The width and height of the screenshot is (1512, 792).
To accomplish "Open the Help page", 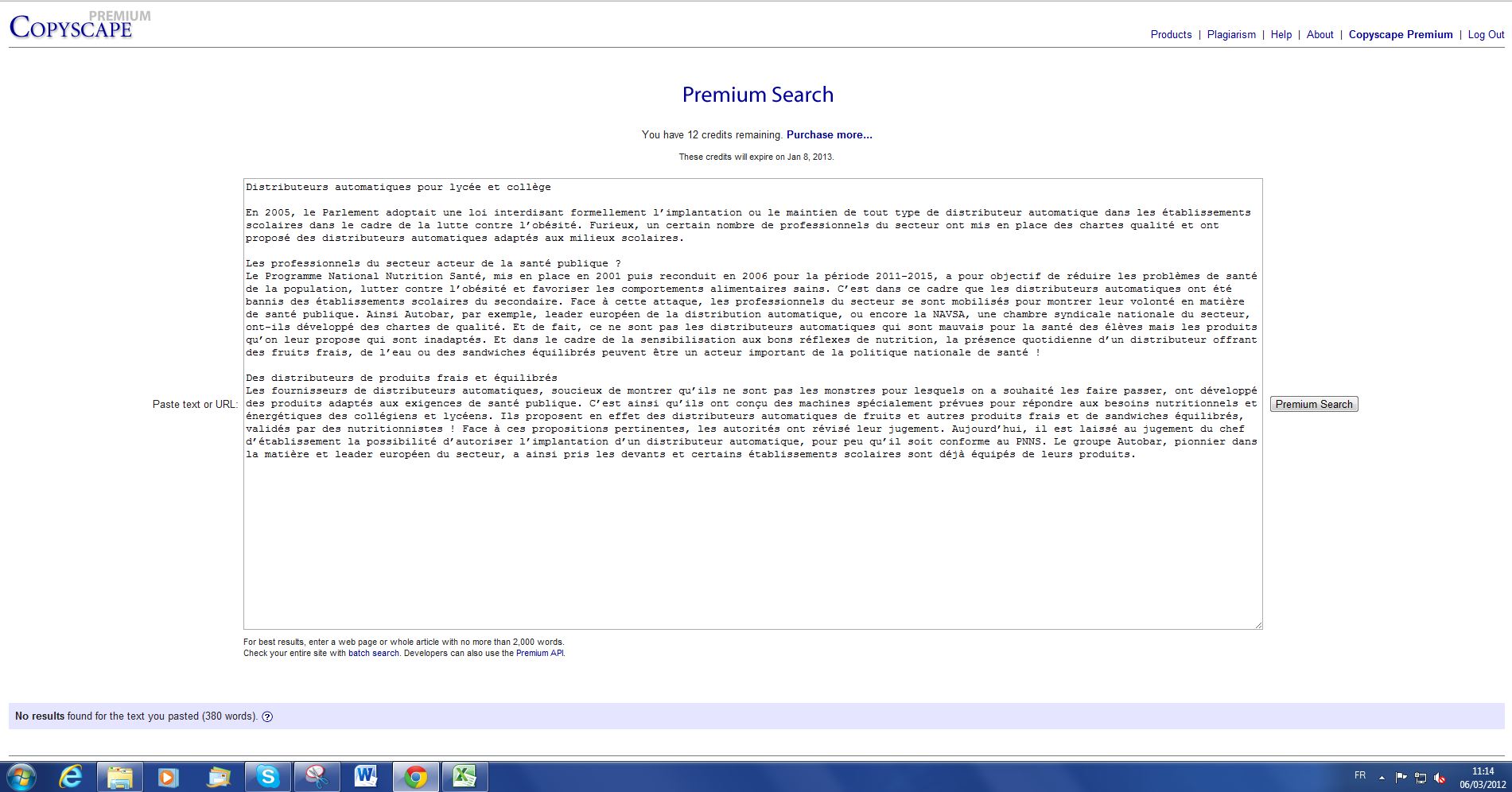I will pyautogui.click(x=1281, y=35).
